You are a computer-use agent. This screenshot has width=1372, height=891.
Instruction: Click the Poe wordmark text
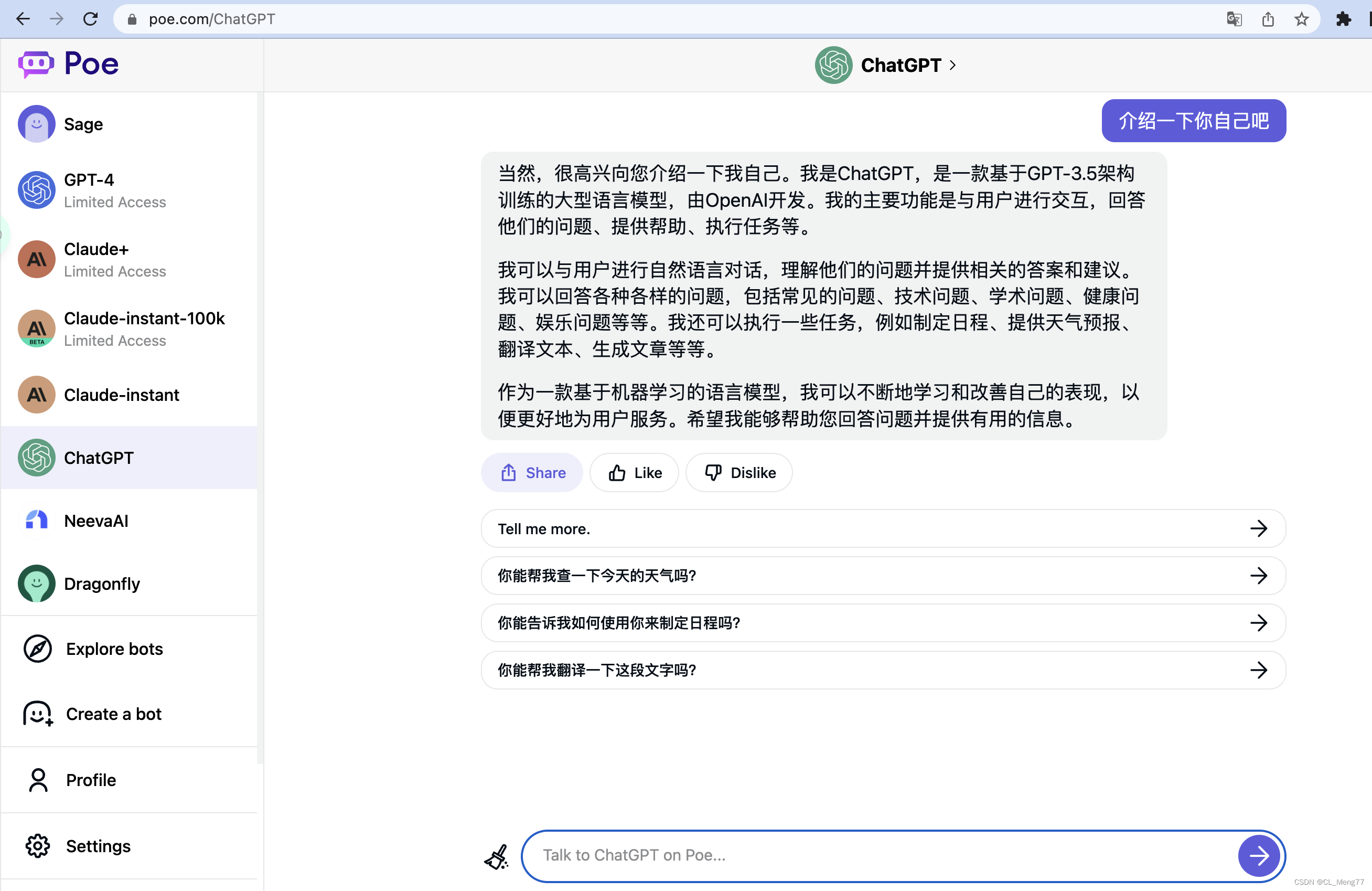pyautogui.click(x=92, y=63)
